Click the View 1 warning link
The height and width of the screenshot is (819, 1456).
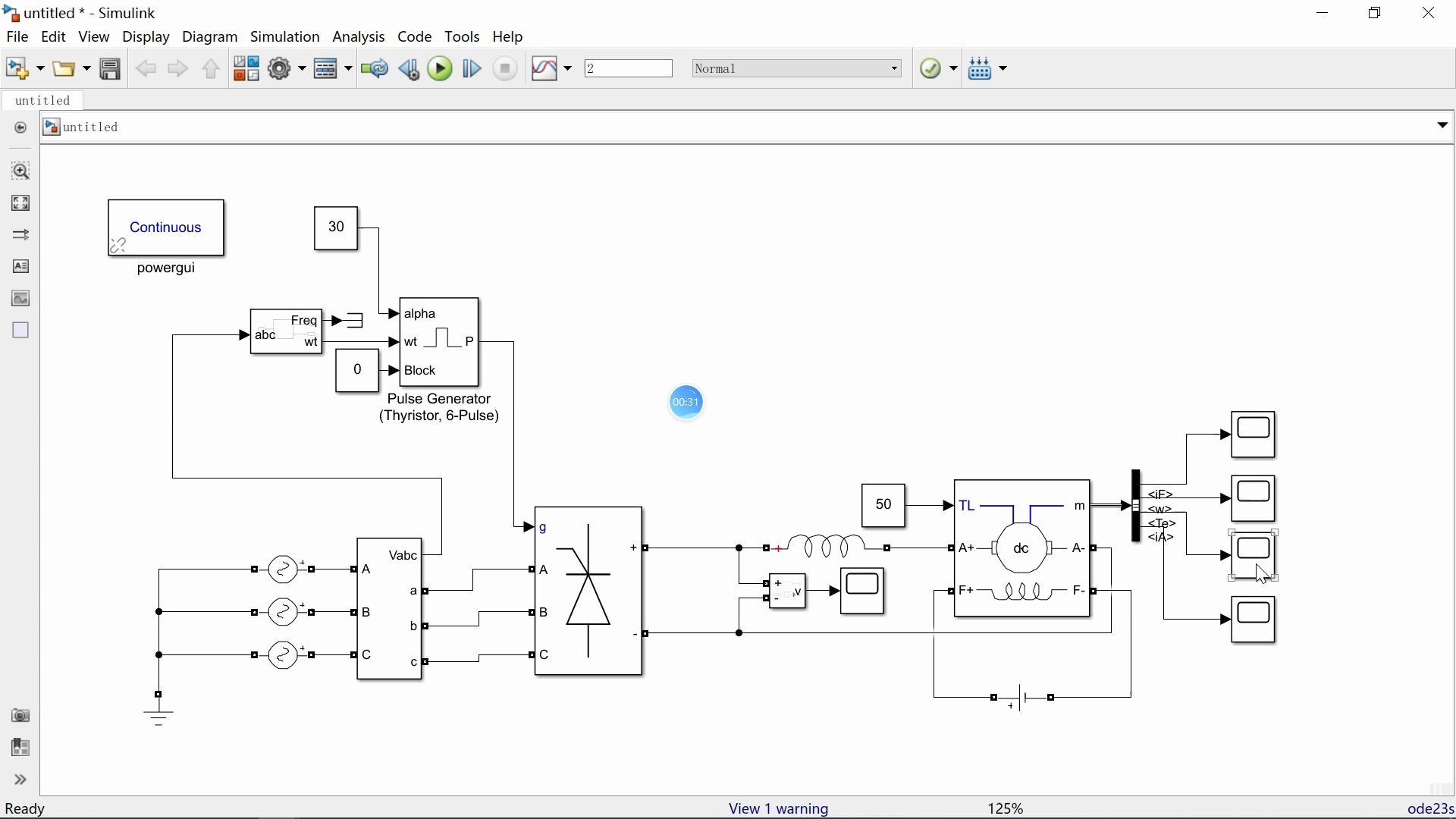779,809
